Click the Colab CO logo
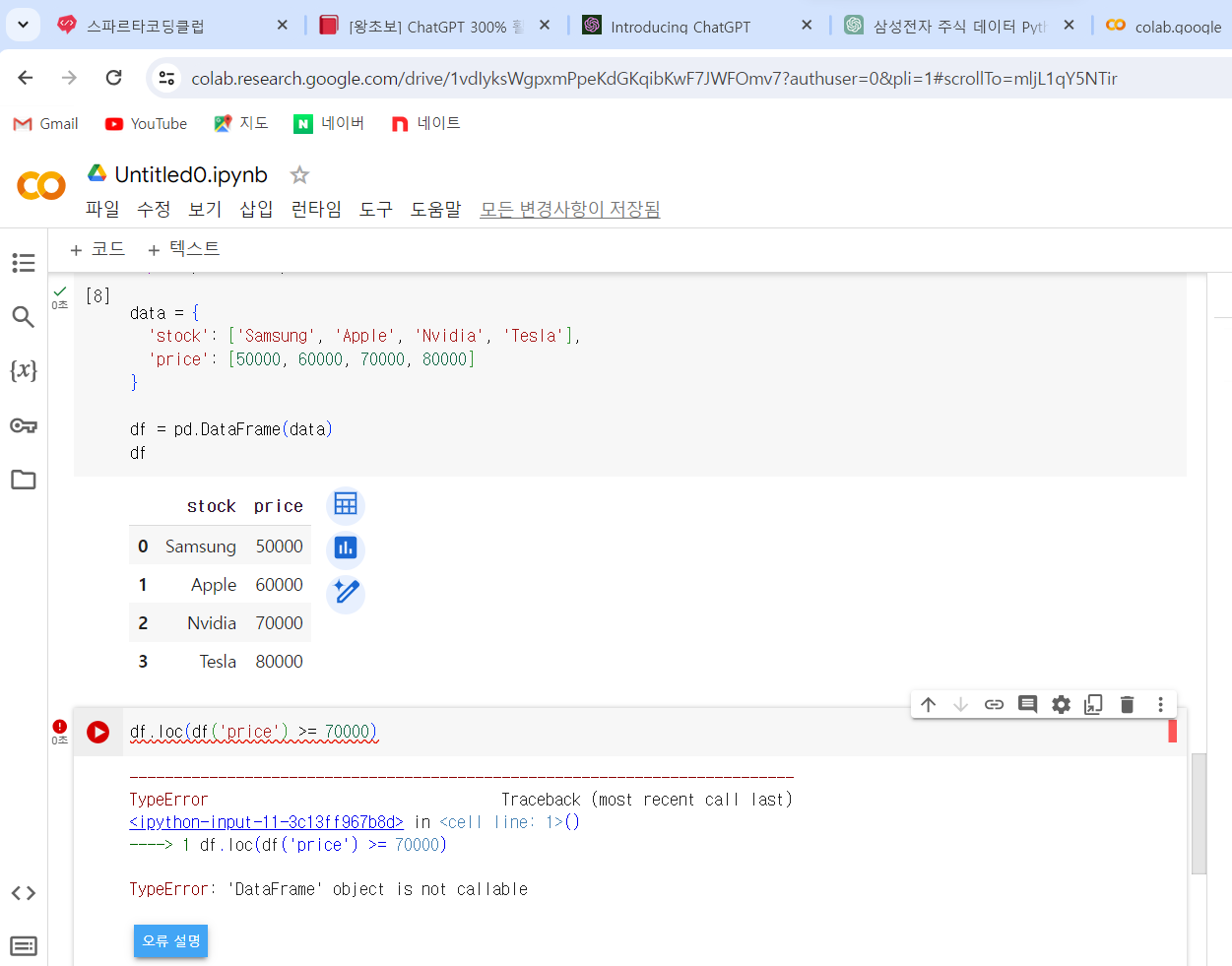This screenshot has height=966, width=1232. tap(41, 185)
